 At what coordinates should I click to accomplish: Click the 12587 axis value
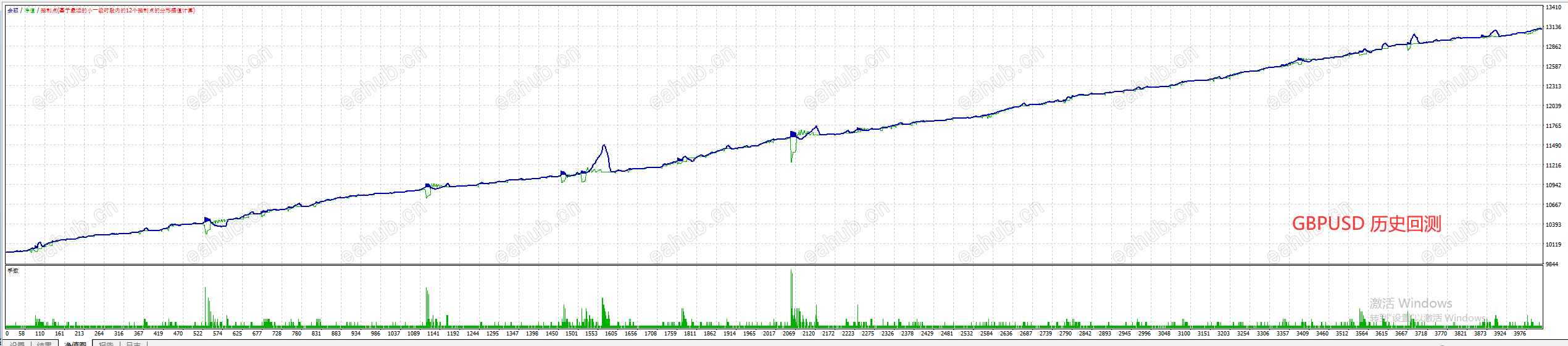tap(1553, 67)
